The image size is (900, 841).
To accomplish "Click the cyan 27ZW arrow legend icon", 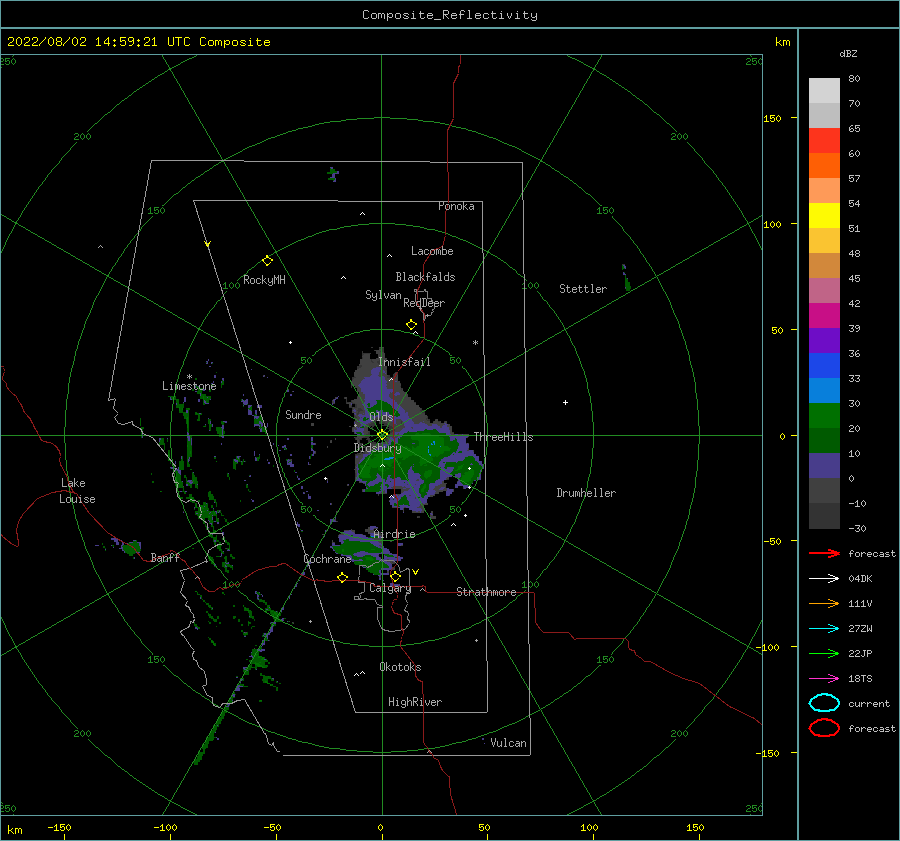I will (824, 629).
